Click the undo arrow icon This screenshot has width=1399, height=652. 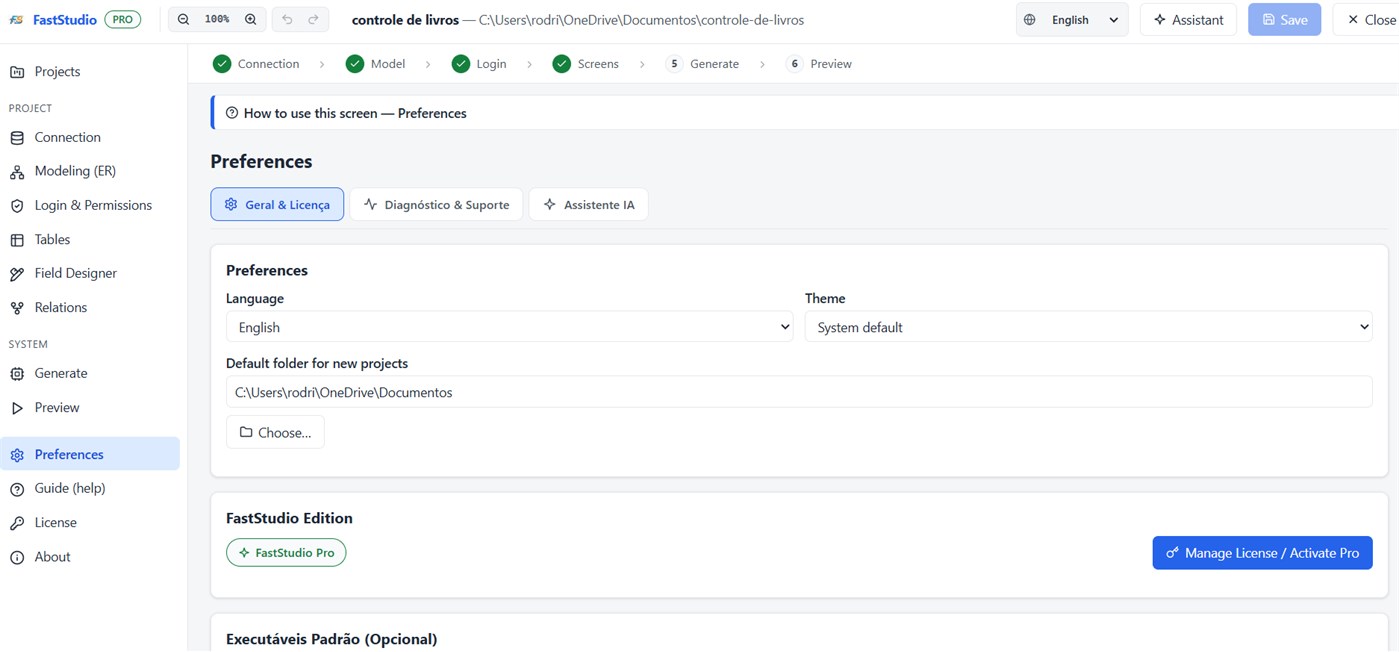click(x=287, y=19)
